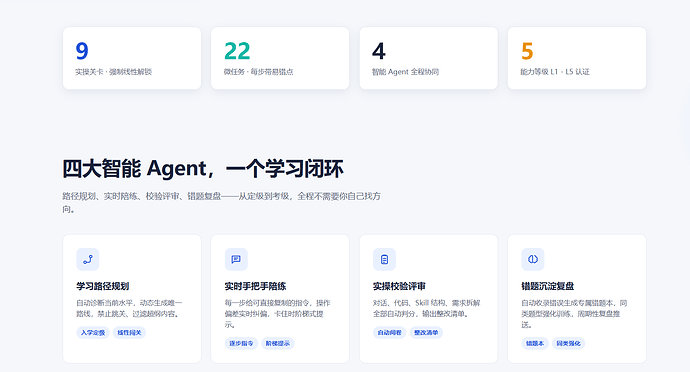This screenshot has width=690, height=372.
Task: Click the description starting 对话、代码、Skill 结构
Action: coord(426,308)
